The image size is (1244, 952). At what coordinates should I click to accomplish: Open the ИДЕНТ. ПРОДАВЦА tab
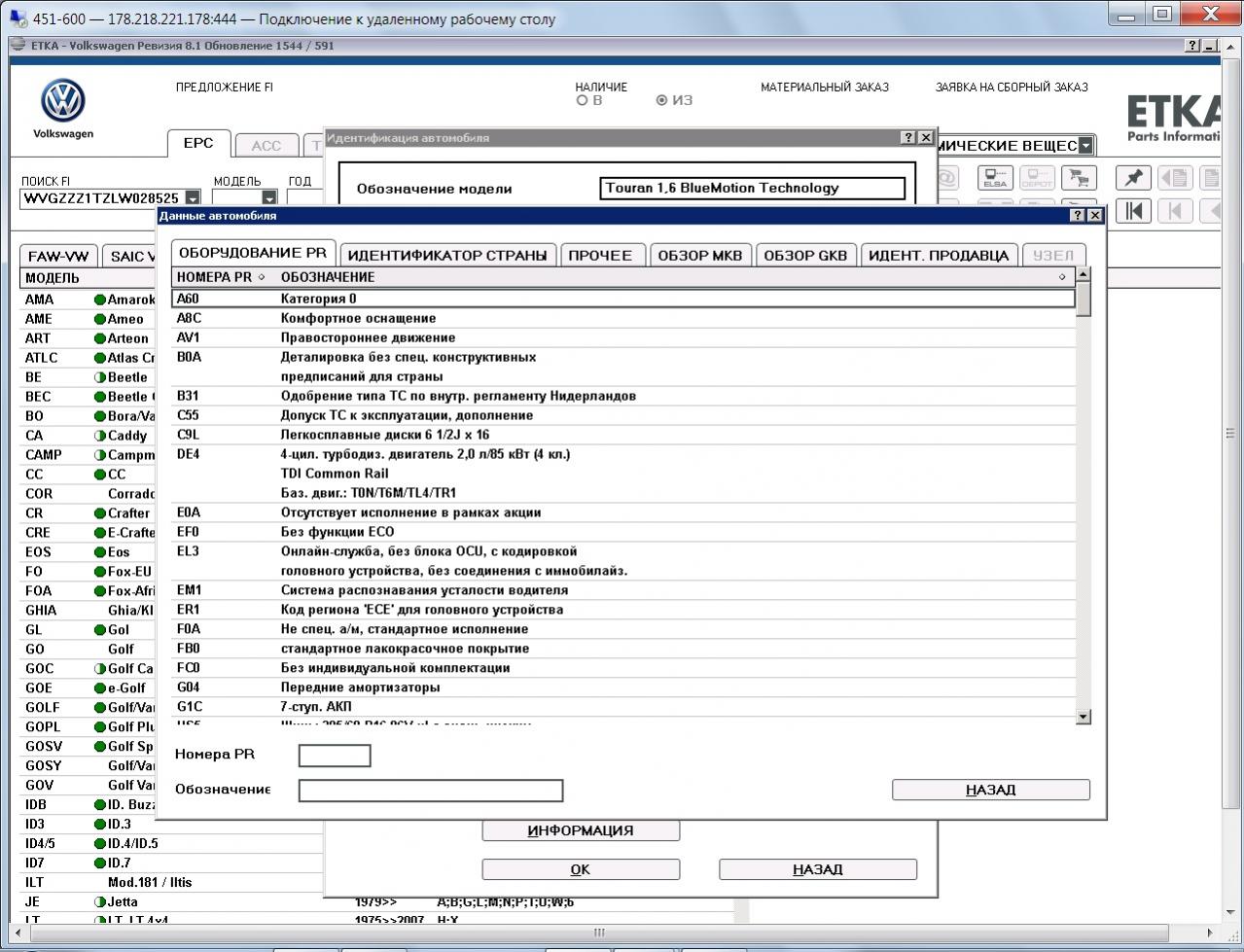pyautogui.click(x=939, y=256)
